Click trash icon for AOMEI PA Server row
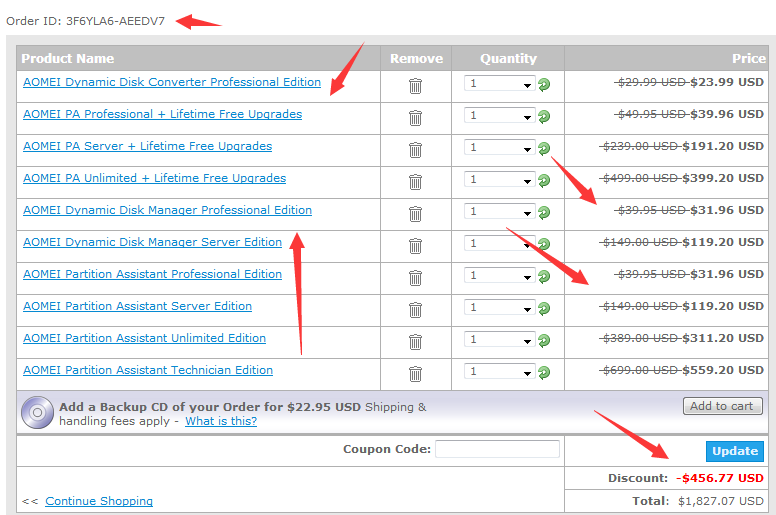Image resolution: width=776 pixels, height=515 pixels. coord(415,150)
